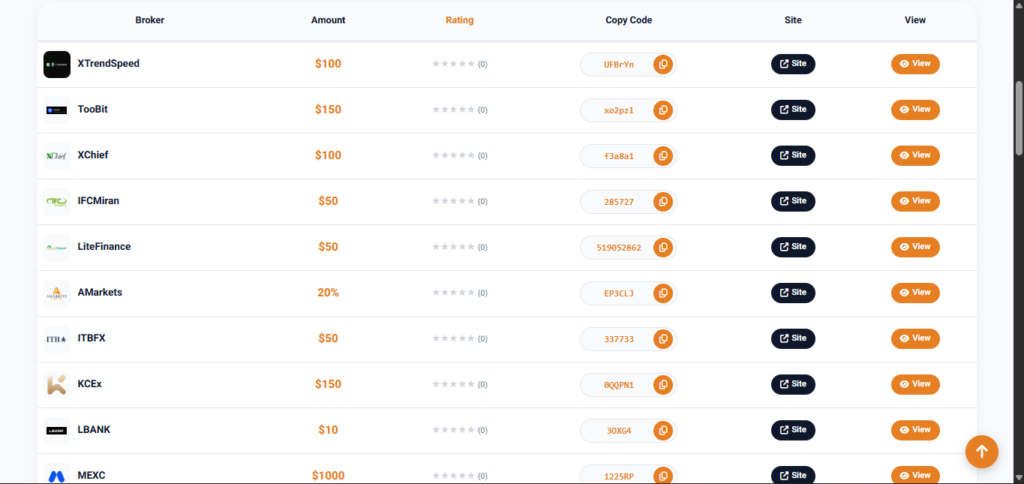Visit the LBANK Site
This screenshot has height=484, width=1024.
(x=793, y=430)
